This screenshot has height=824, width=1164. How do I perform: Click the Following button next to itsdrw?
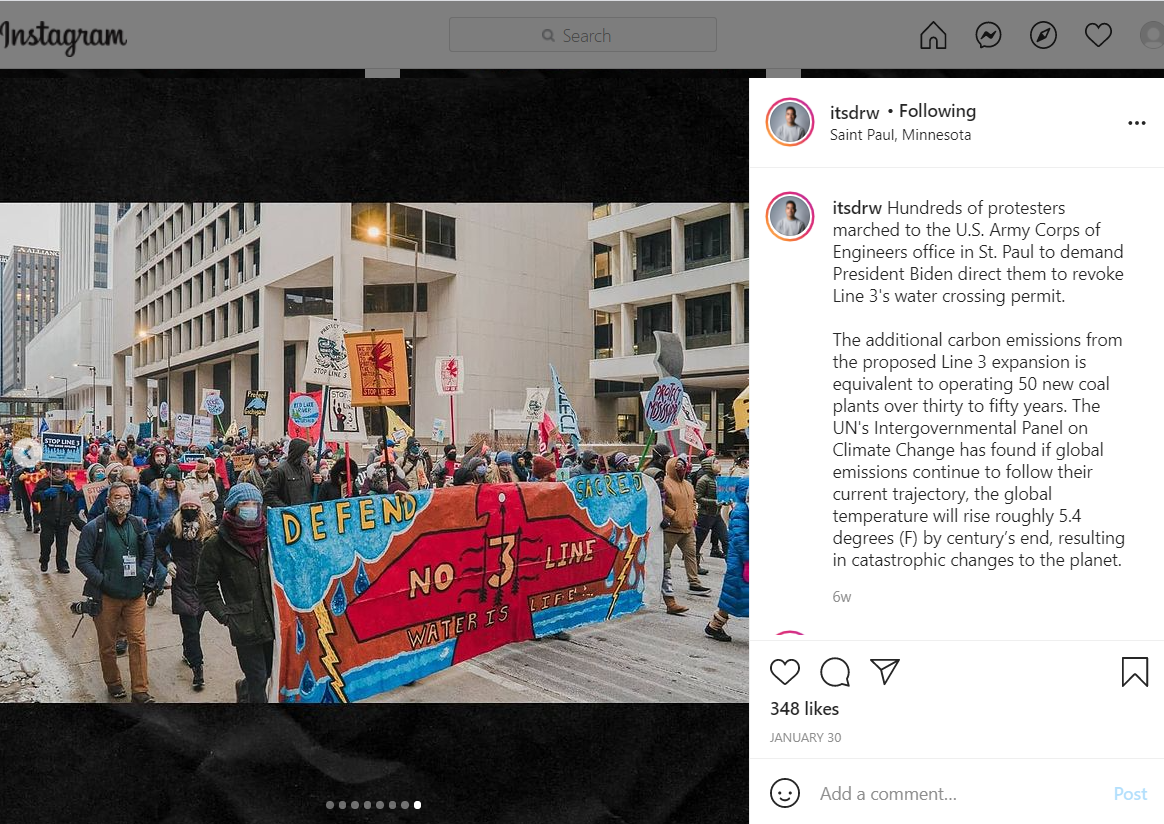pyautogui.click(x=937, y=111)
